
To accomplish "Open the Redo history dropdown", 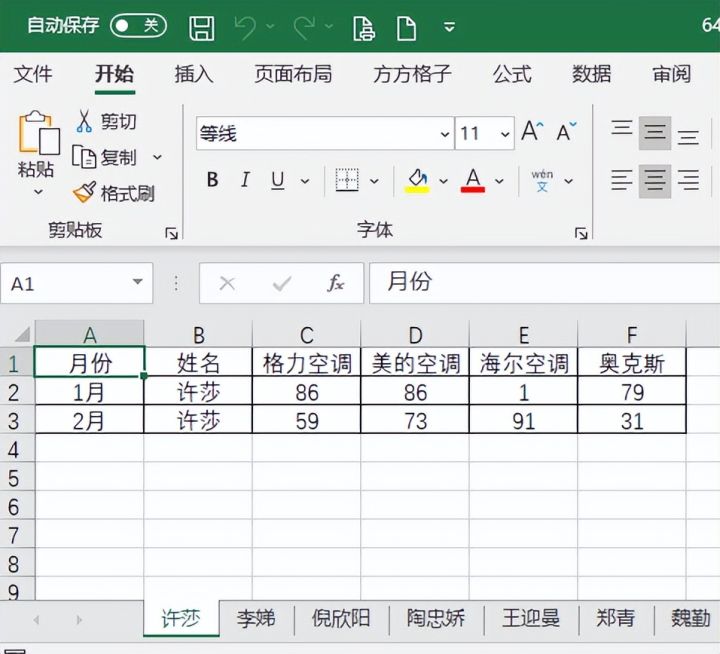I will pyautogui.click(x=329, y=26).
